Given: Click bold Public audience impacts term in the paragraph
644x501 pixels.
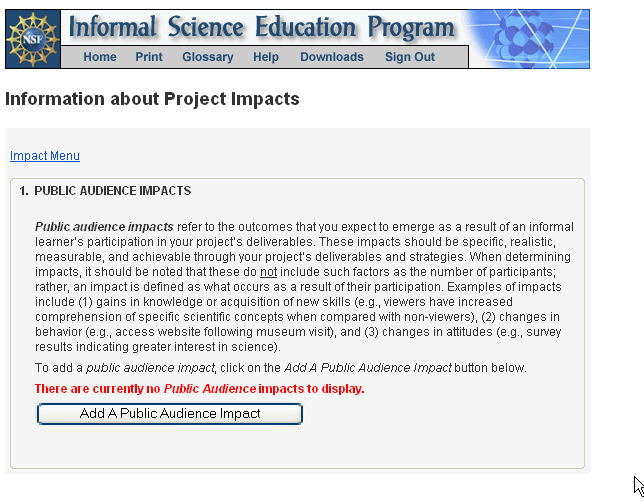Looking at the screenshot, I should pos(104,227).
